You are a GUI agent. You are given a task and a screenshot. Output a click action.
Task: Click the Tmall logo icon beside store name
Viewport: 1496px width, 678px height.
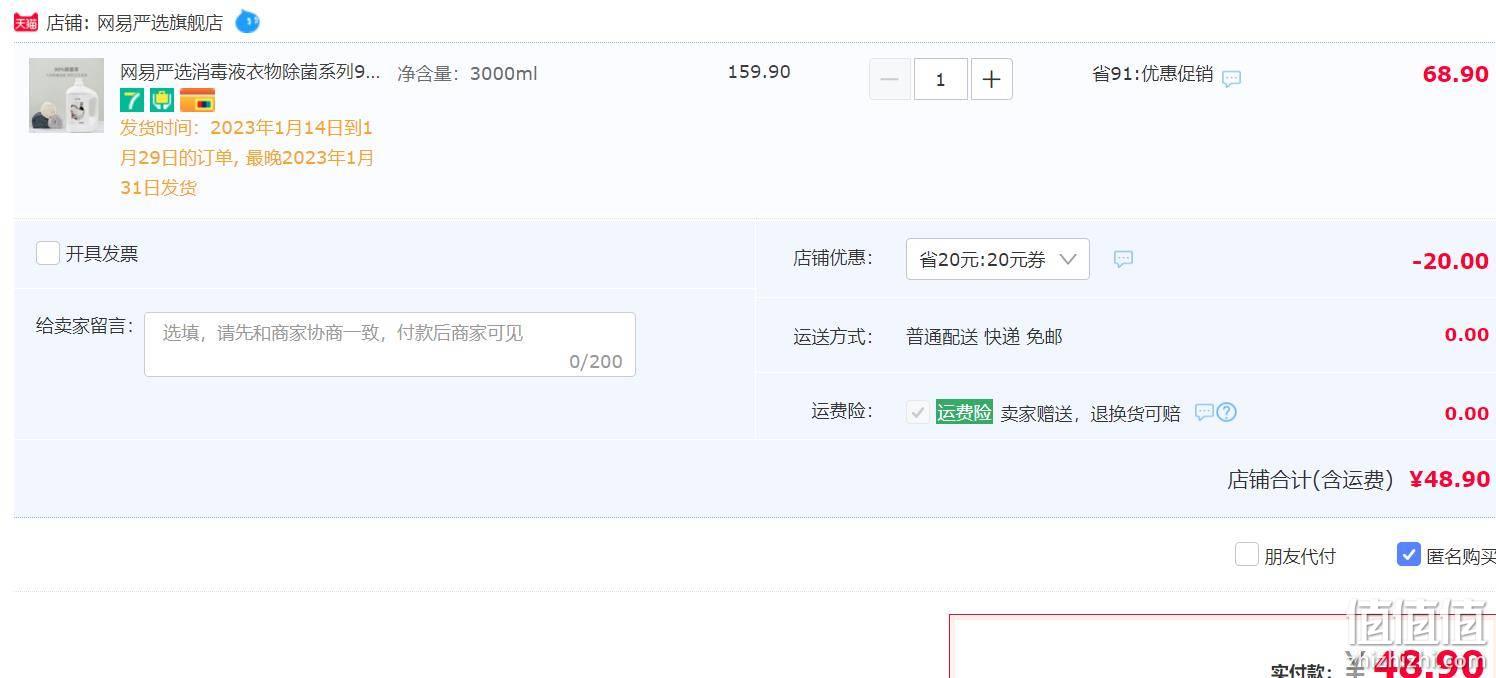(x=26, y=22)
